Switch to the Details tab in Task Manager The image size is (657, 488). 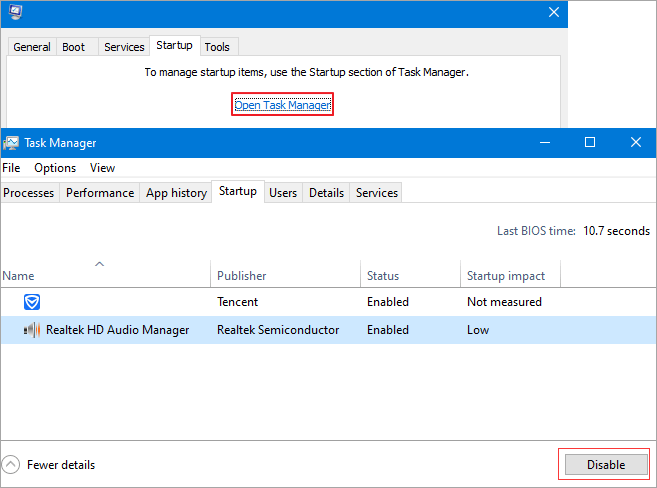pos(326,193)
